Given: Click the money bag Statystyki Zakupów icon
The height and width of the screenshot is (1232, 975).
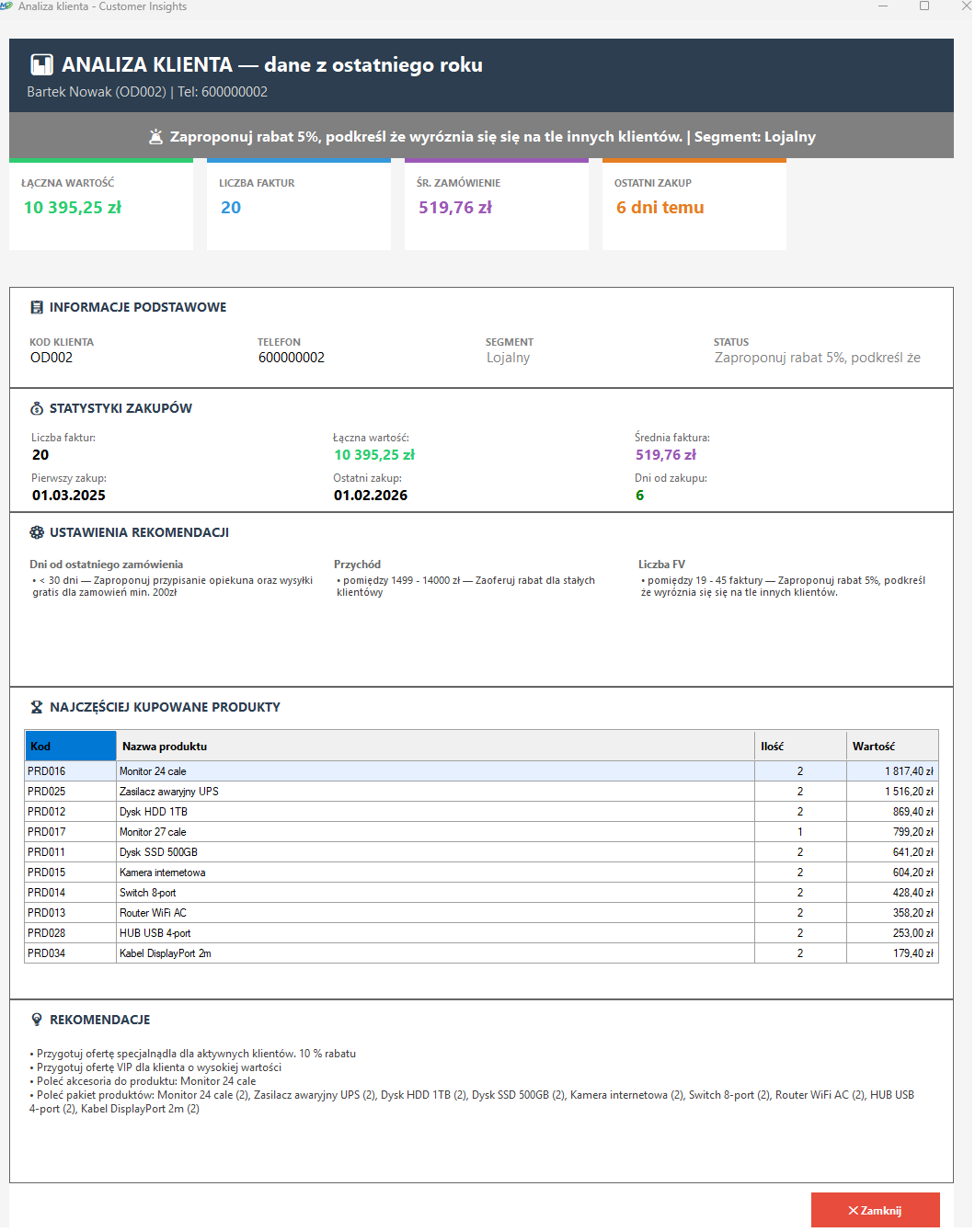Looking at the screenshot, I should (x=37, y=408).
